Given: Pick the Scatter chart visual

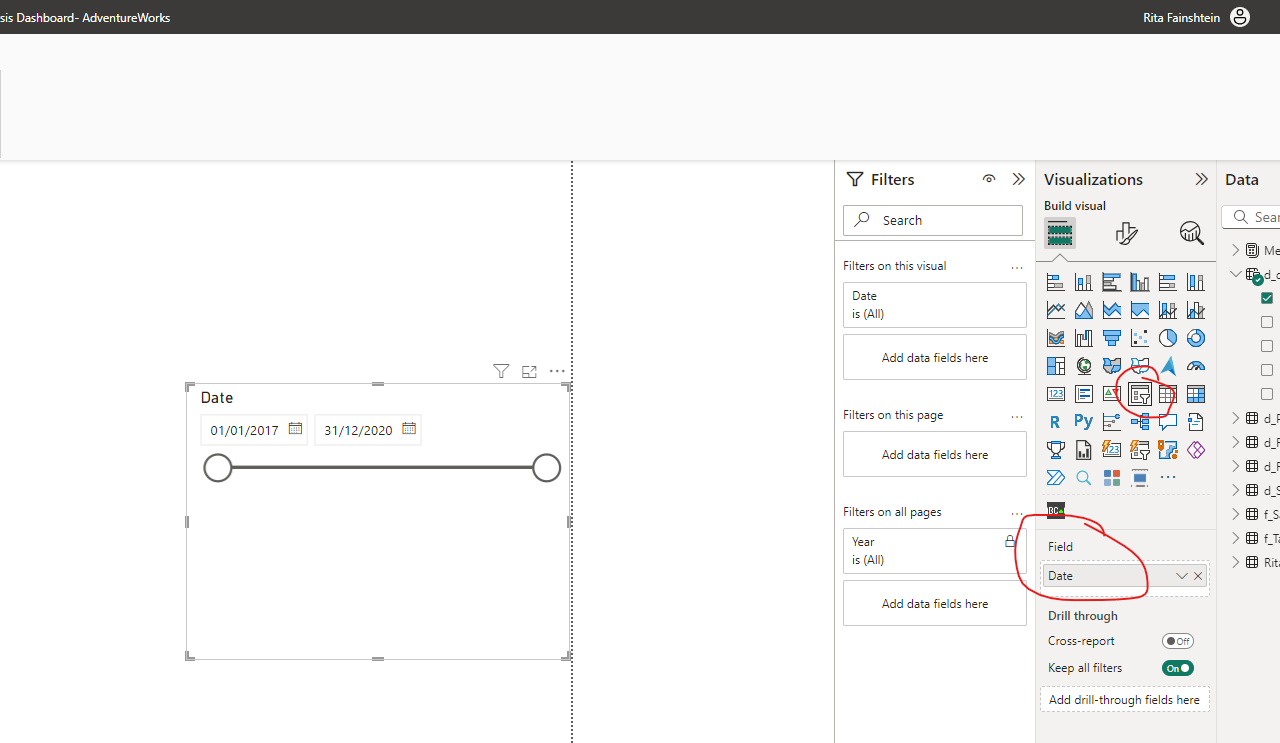Looking at the screenshot, I should 1139,338.
